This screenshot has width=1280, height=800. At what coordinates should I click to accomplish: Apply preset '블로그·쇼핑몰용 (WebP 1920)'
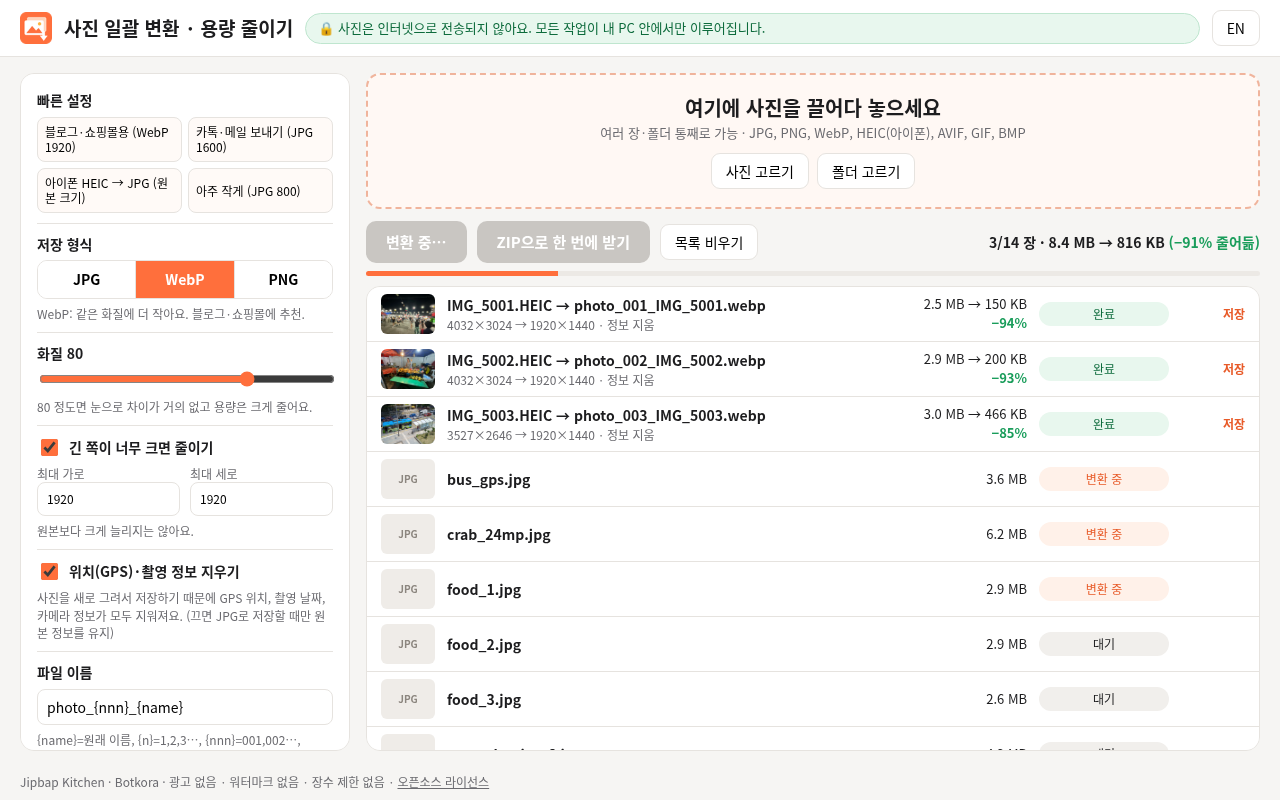coord(109,139)
